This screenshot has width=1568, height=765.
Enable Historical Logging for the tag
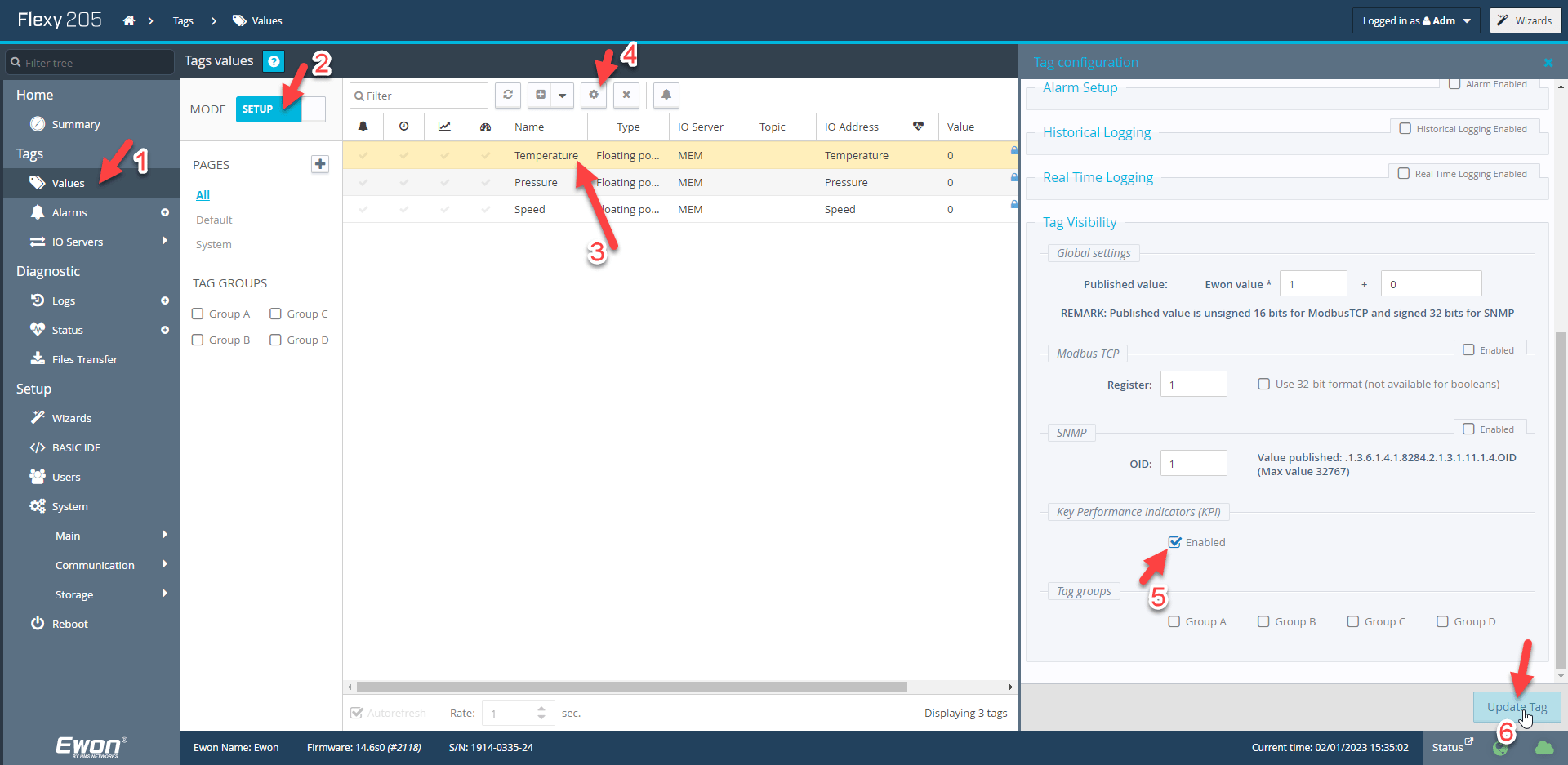(1405, 128)
